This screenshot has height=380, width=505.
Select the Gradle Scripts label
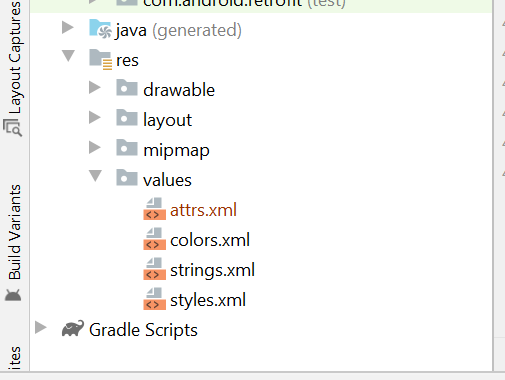pos(143,330)
